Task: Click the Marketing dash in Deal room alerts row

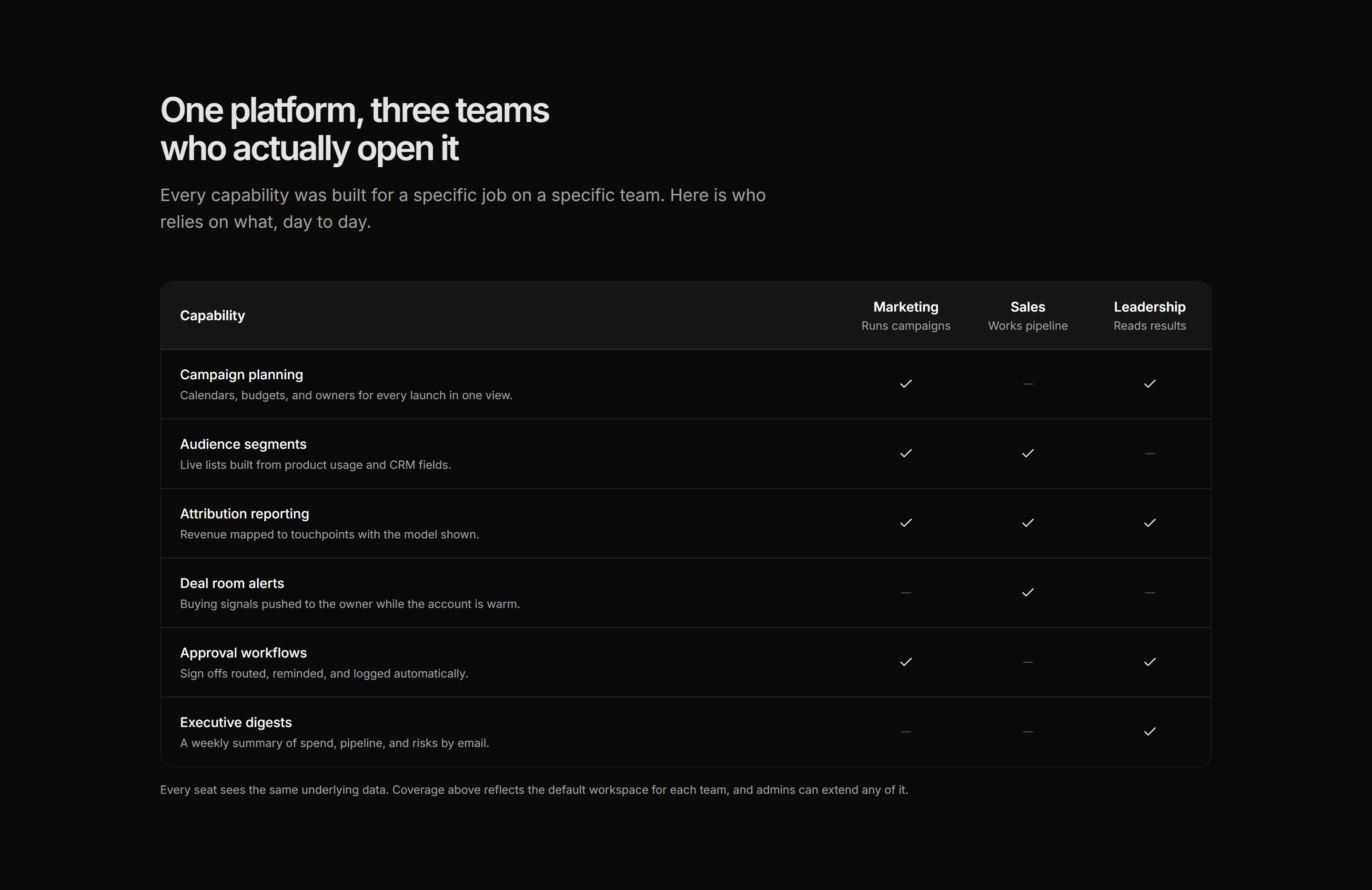Action: pos(906,593)
